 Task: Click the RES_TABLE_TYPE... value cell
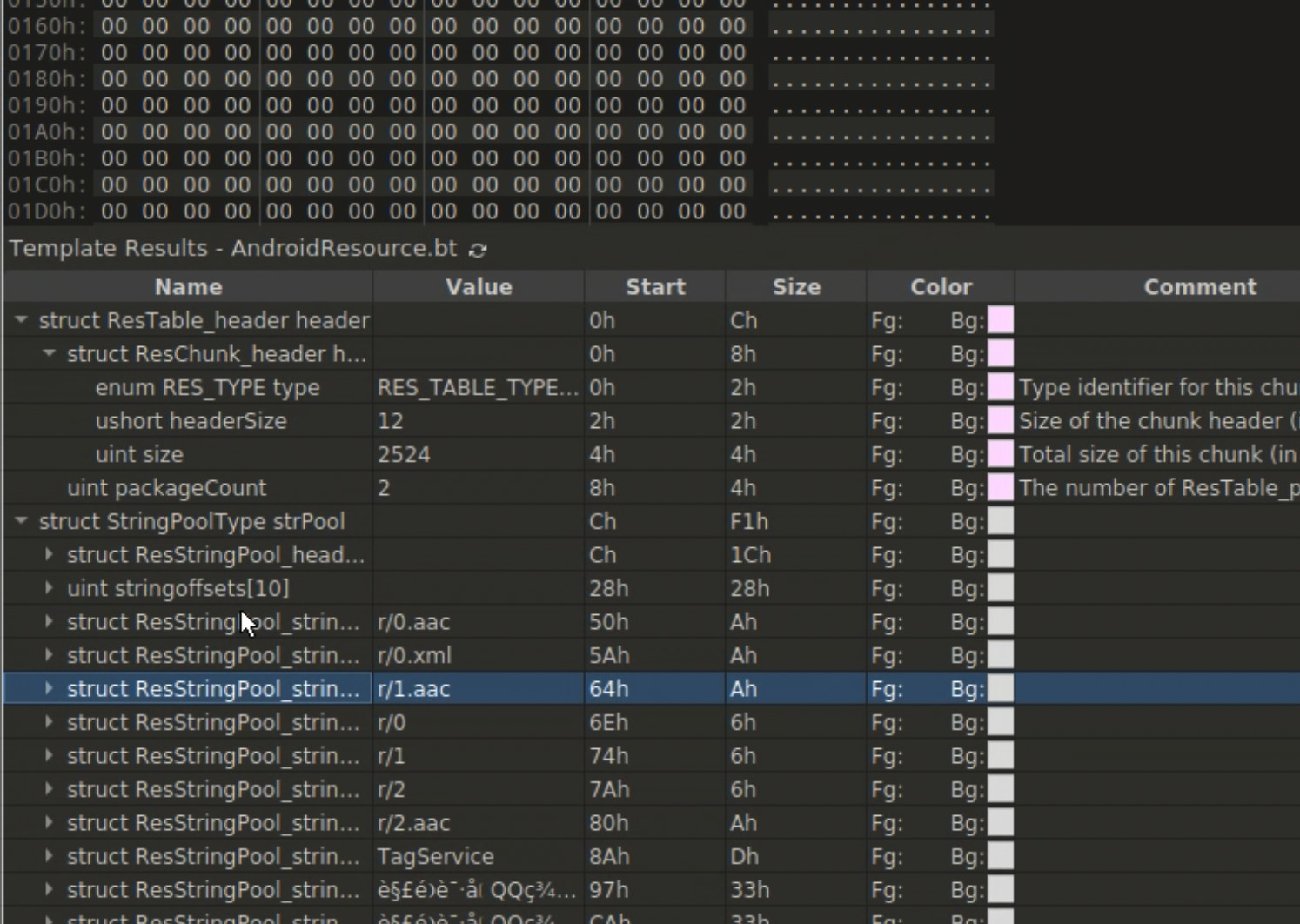478,387
